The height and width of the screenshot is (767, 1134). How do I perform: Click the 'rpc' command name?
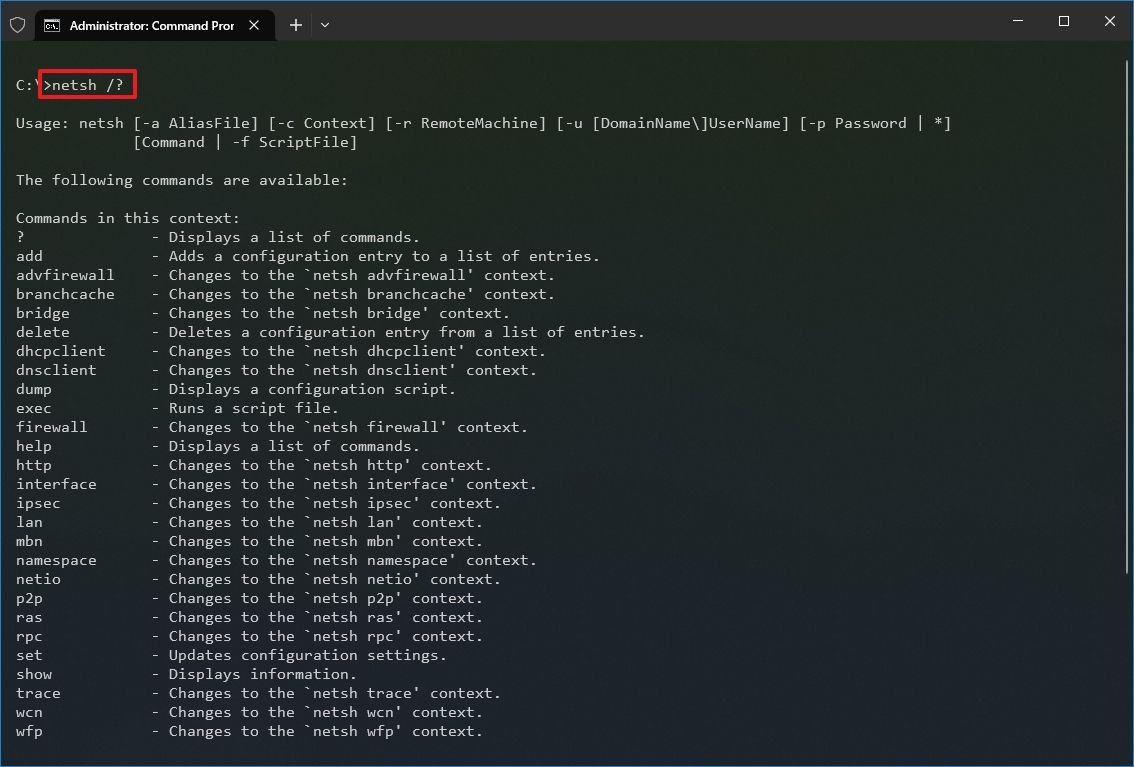29,636
